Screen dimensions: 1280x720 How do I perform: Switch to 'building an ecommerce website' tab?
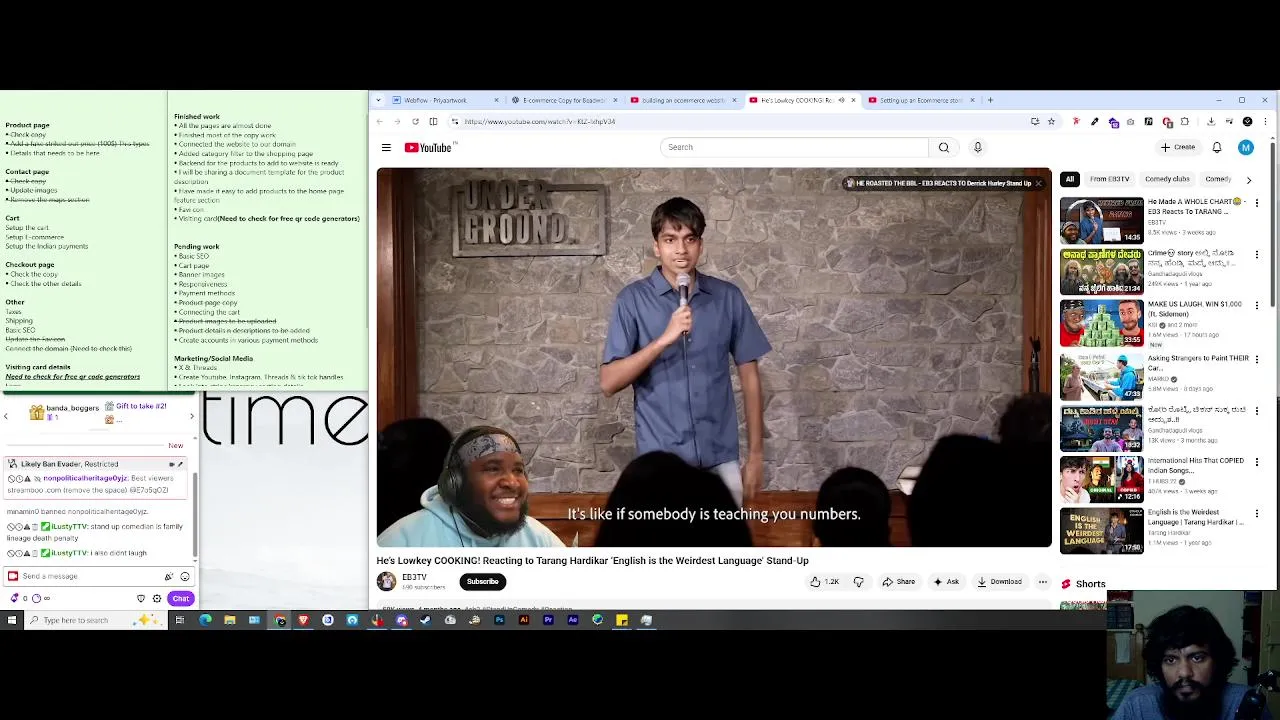(682, 100)
